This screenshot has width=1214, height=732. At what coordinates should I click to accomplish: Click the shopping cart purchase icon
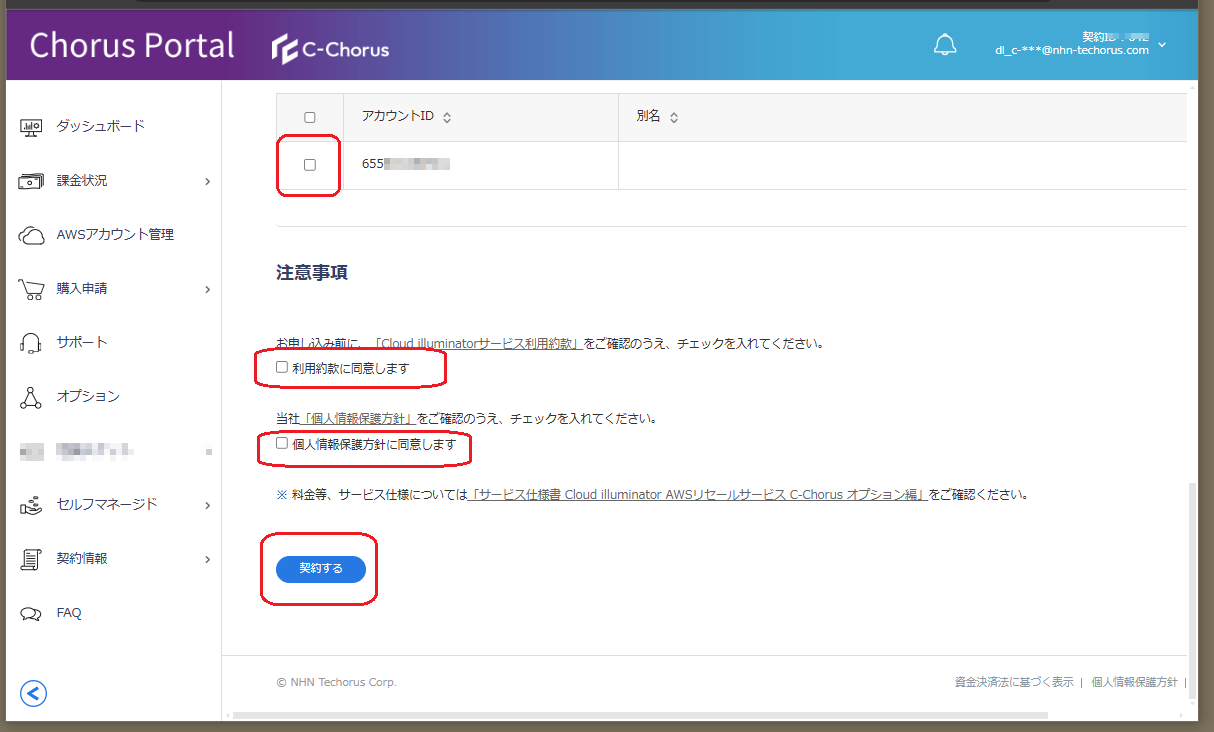(x=31, y=289)
